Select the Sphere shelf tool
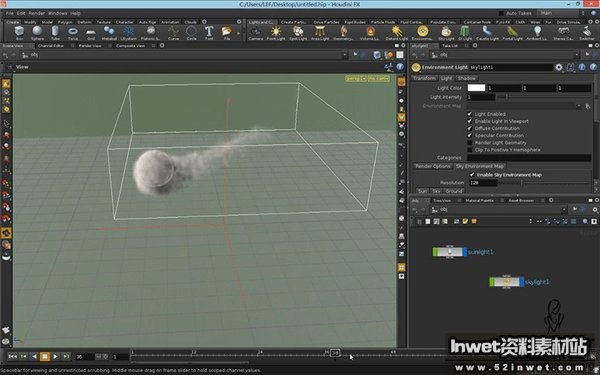This screenshot has width=600, height=375. [x=37, y=33]
